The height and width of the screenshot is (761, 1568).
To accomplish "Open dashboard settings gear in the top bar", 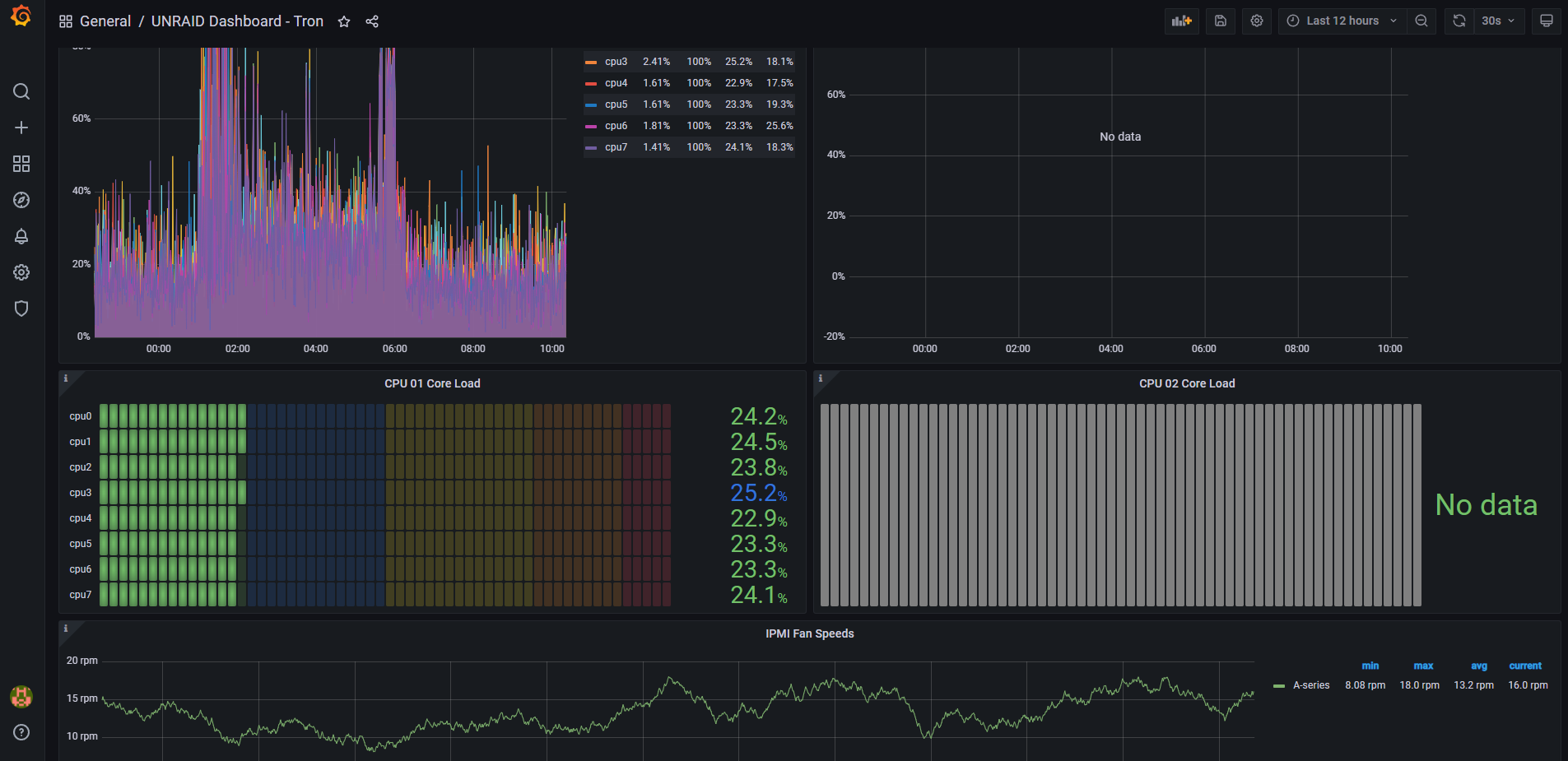I will [1257, 21].
